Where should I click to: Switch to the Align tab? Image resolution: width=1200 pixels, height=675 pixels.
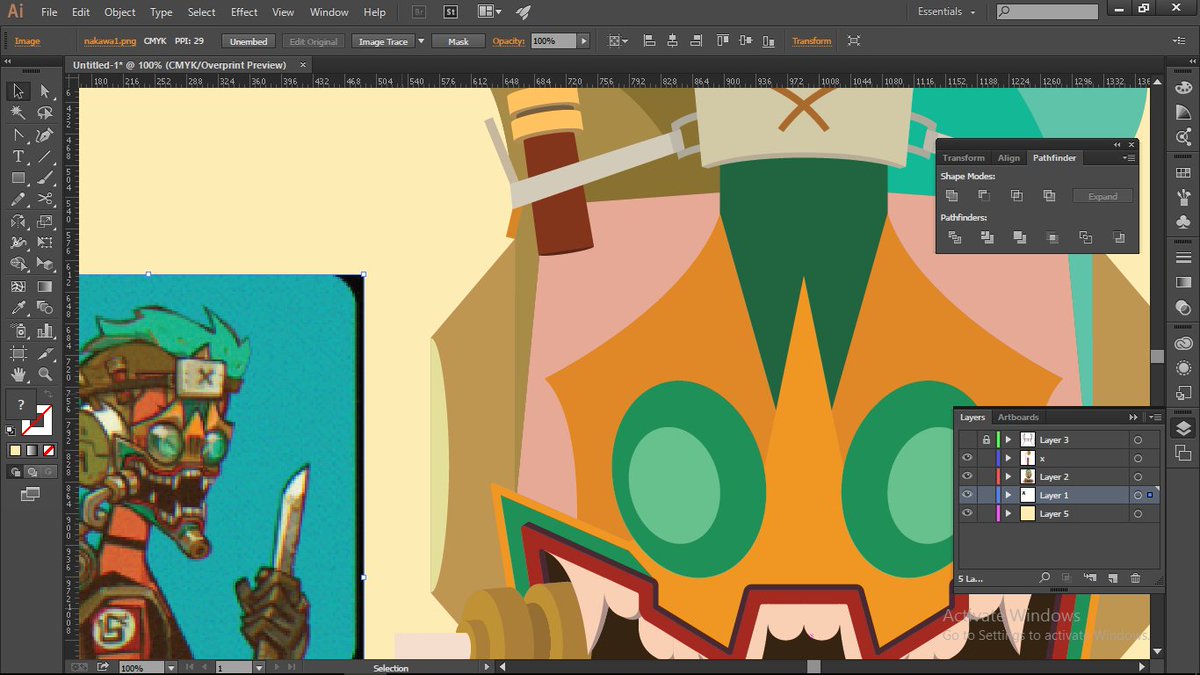click(x=1009, y=158)
